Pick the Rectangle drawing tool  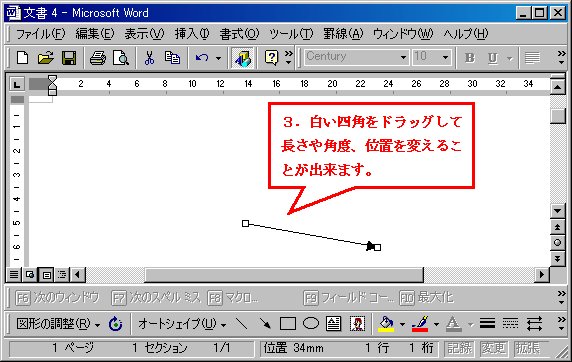[288, 324]
